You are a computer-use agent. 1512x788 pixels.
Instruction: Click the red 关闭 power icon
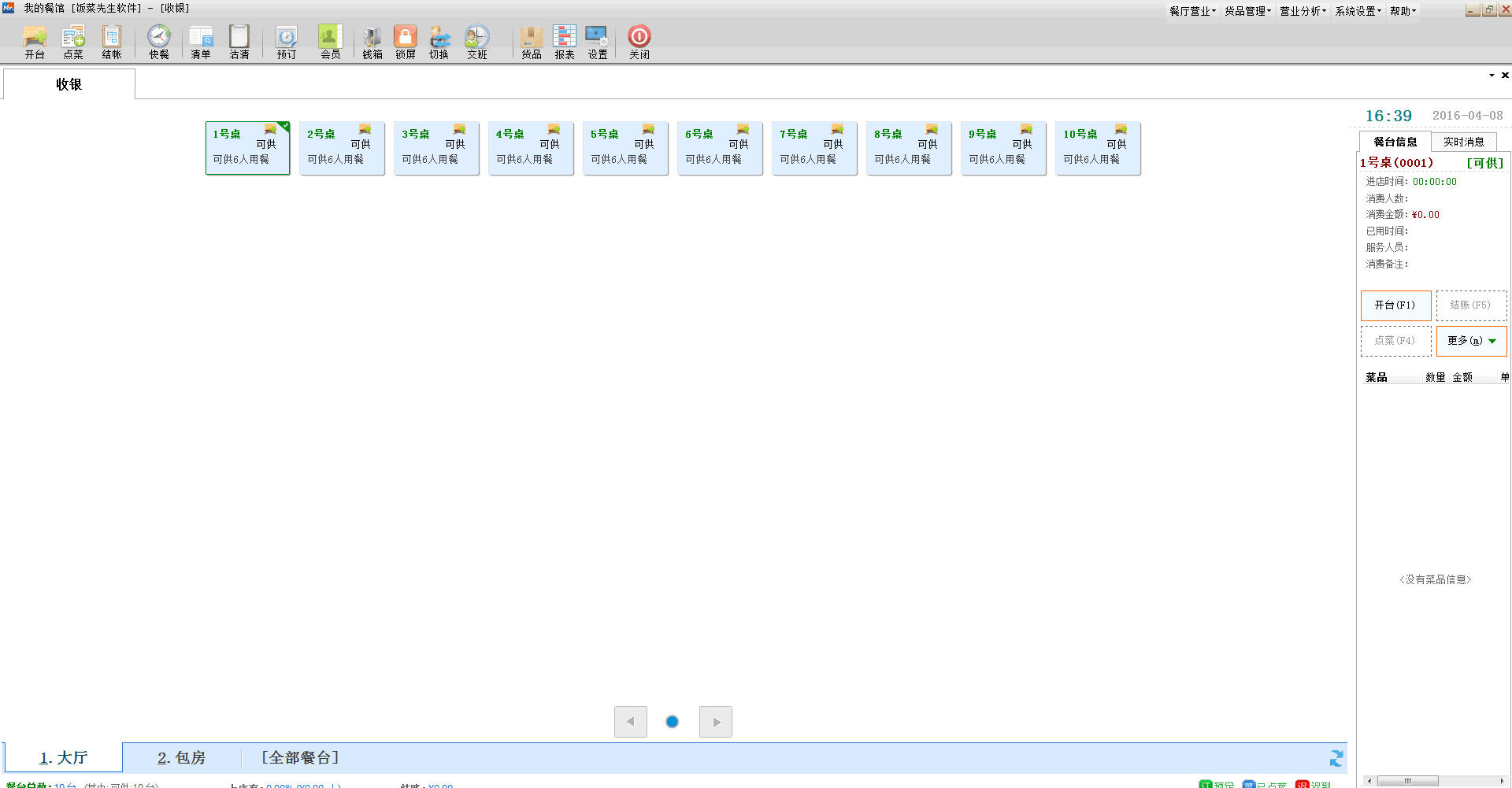coord(639,41)
